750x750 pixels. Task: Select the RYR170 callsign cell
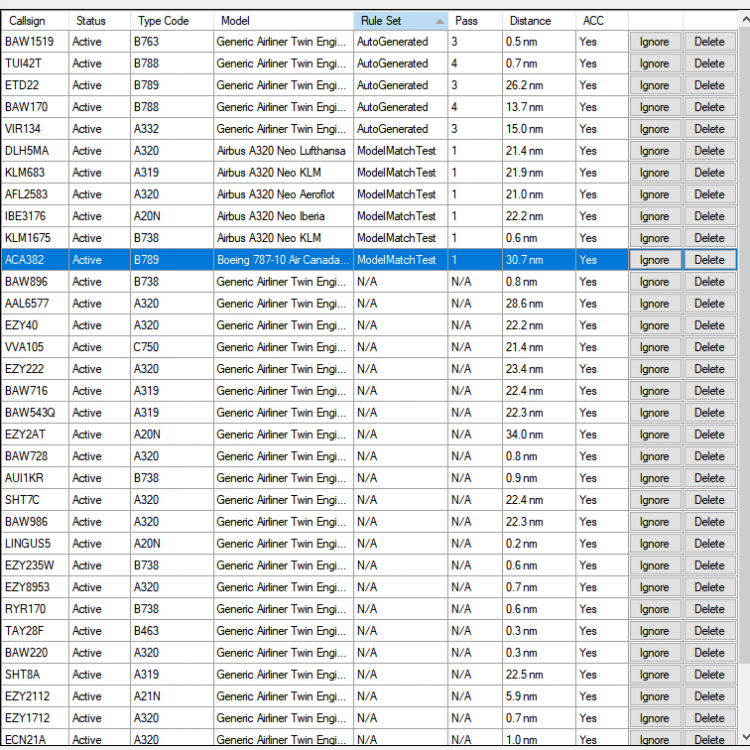point(34,609)
